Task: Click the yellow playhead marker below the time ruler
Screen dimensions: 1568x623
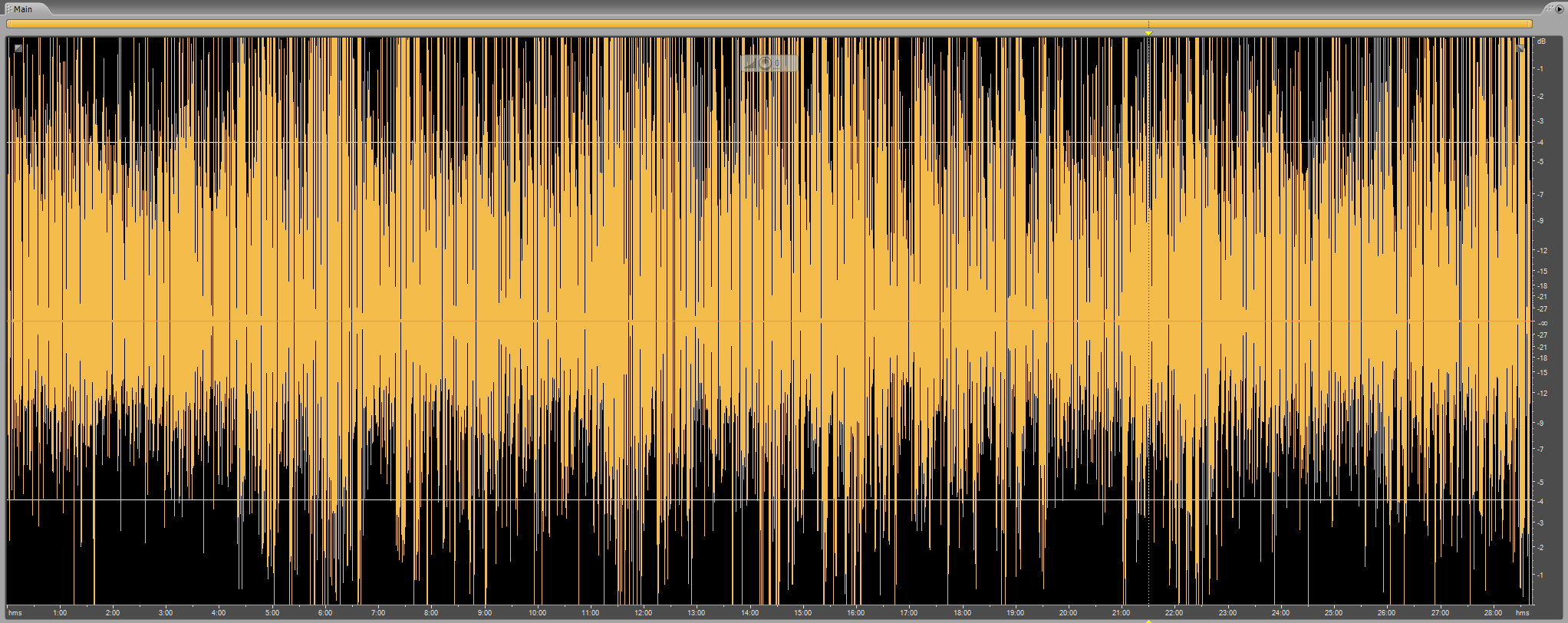Action: (1148, 621)
